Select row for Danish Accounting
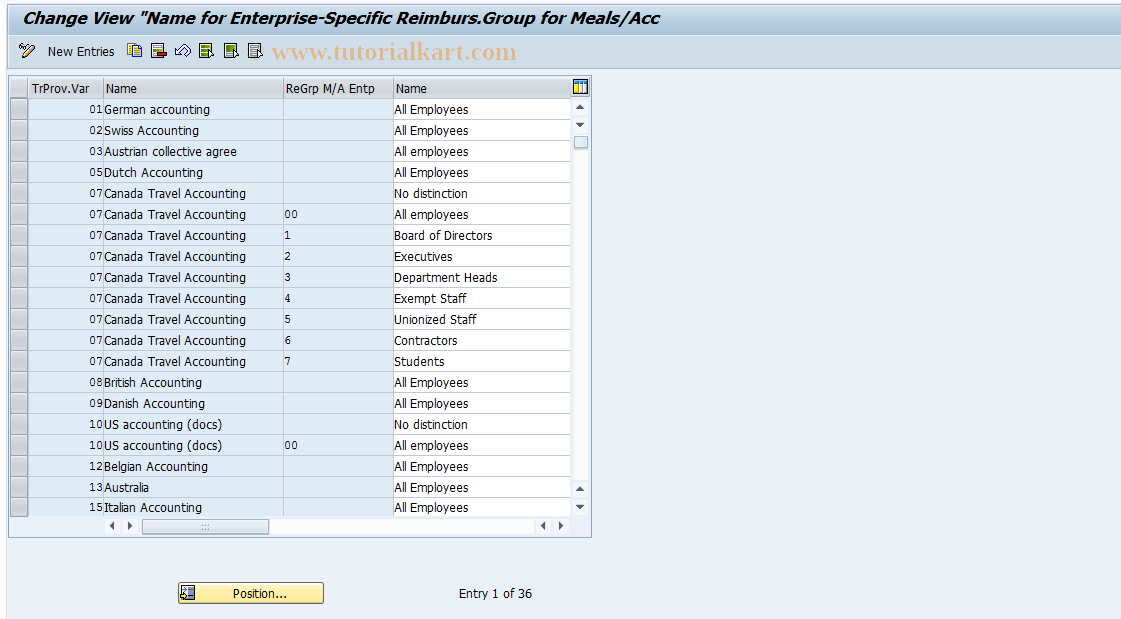This screenshot has width=1121, height=619. coord(19,403)
